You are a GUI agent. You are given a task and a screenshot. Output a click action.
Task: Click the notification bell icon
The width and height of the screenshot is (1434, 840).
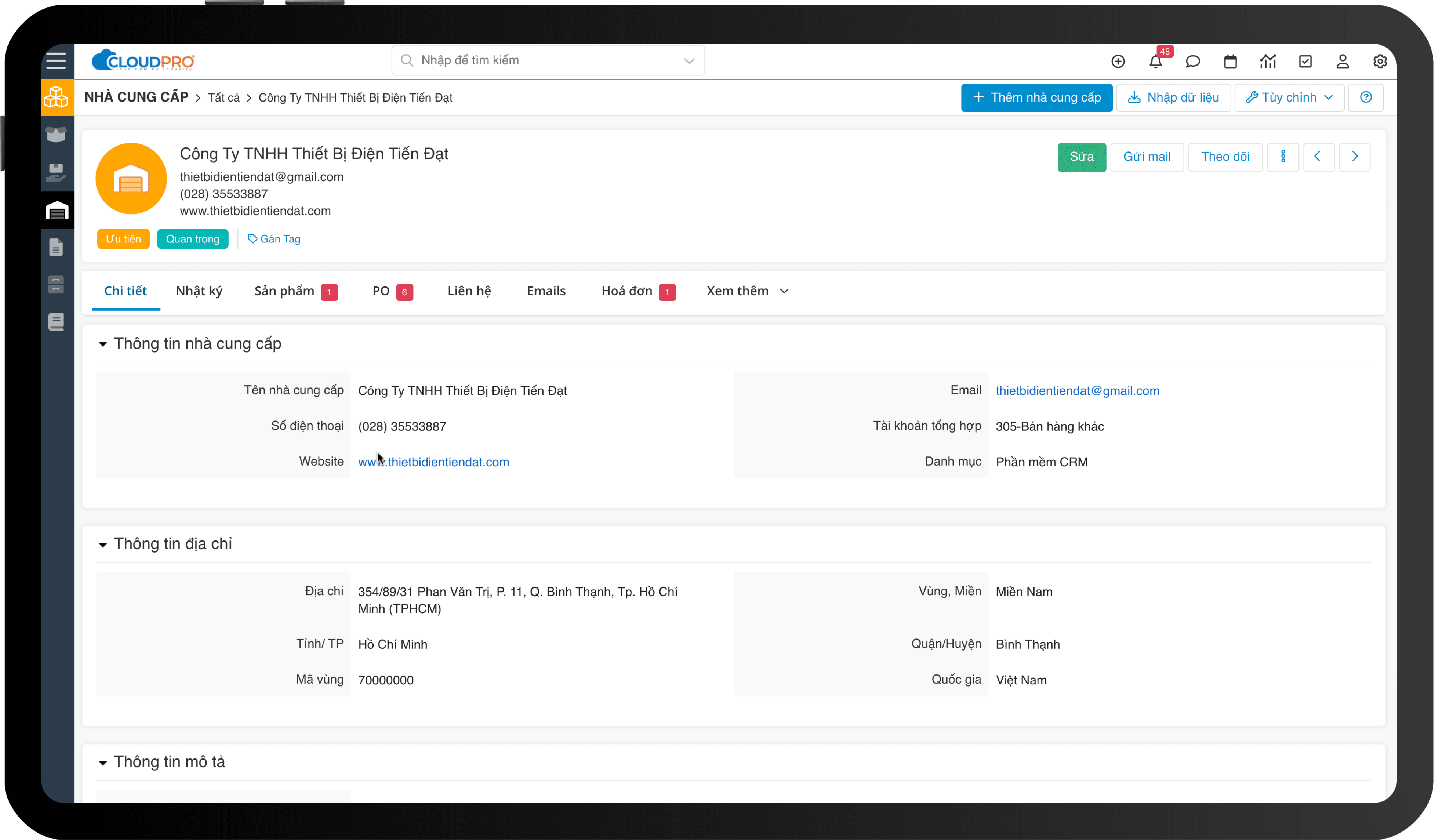click(x=1155, y=62)
